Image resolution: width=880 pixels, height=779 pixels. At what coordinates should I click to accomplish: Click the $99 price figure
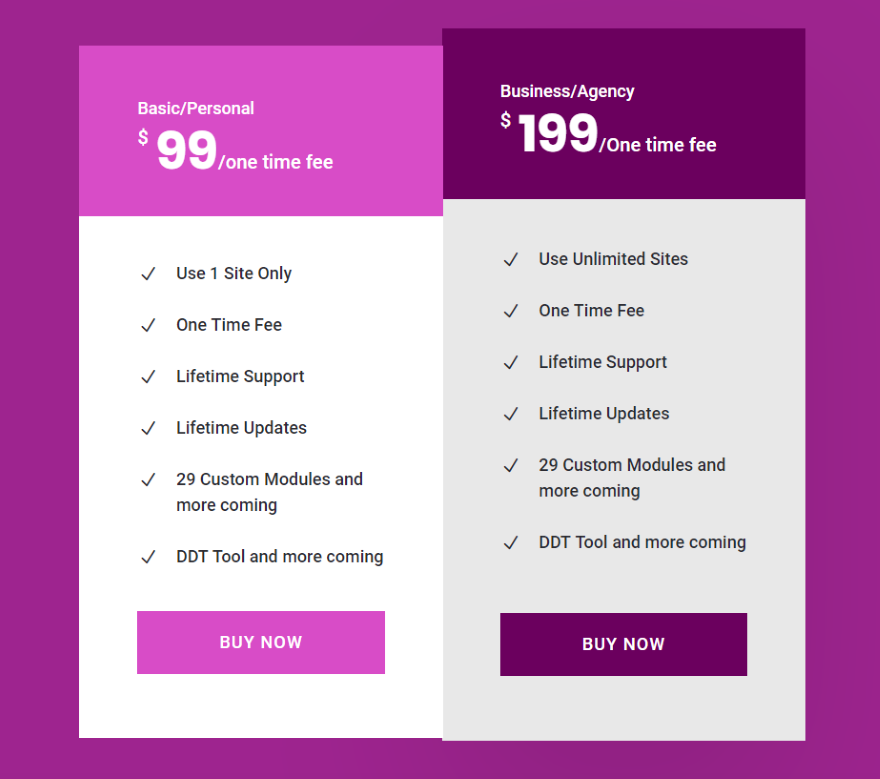tap(187, 152)
